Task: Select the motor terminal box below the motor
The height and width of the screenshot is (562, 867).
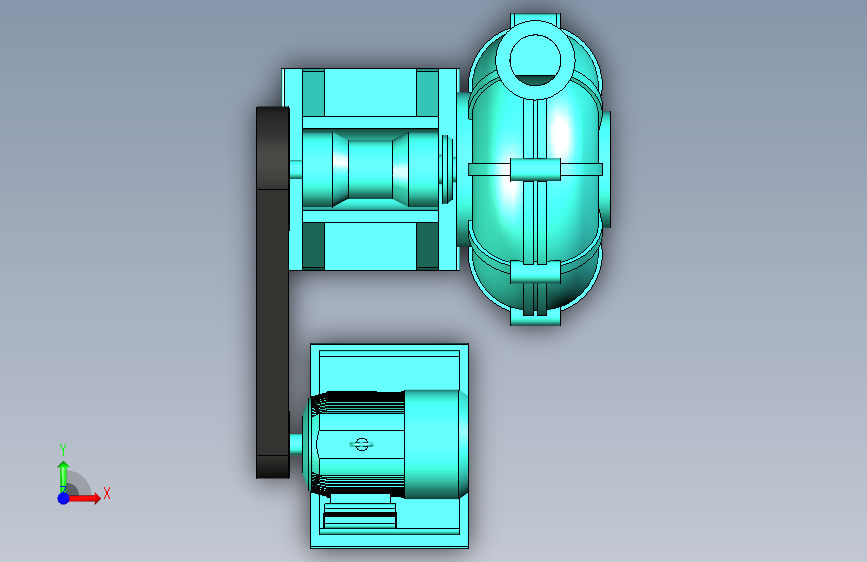Action: [359, 513]
